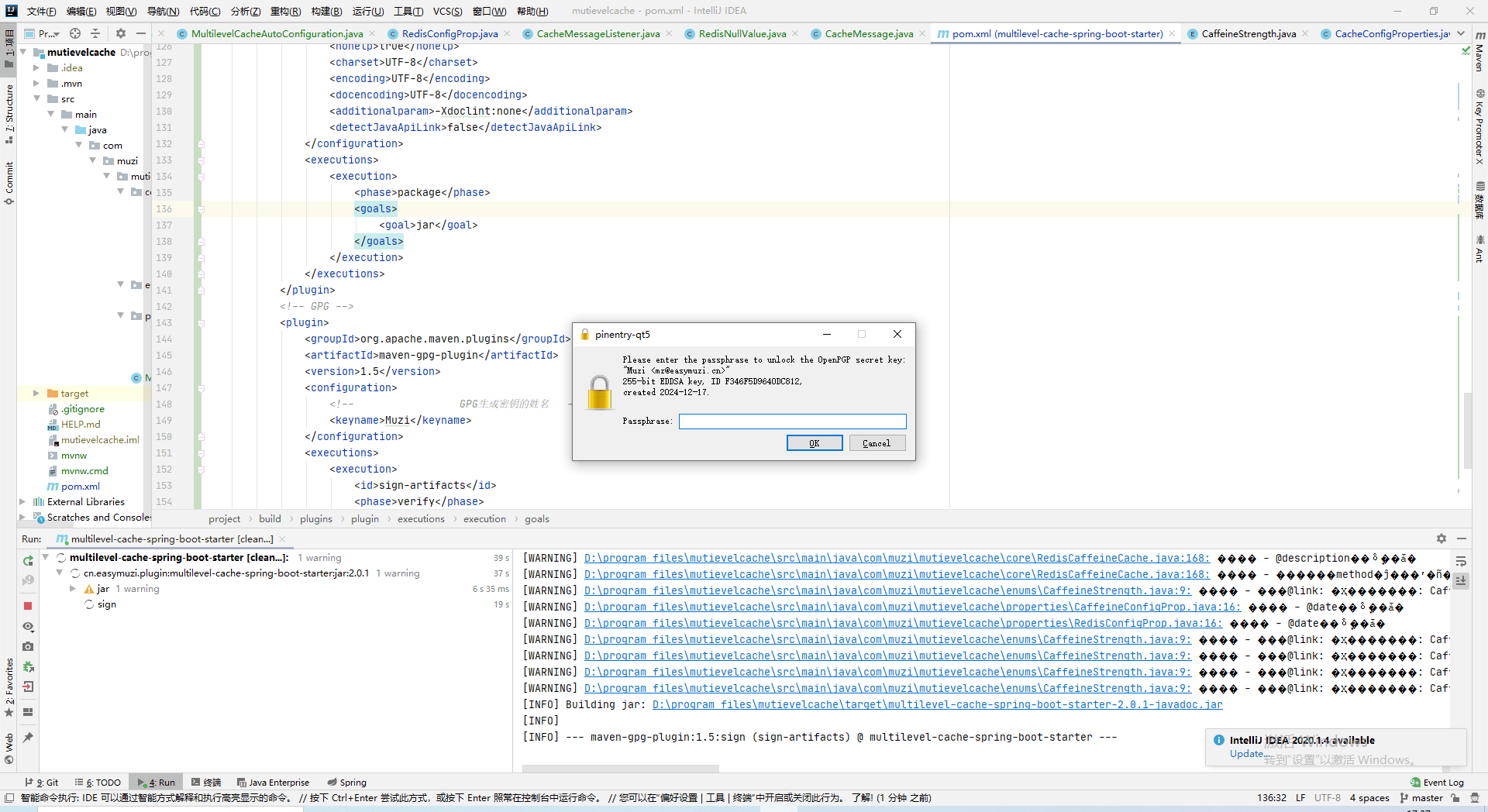Expand the .idea folder
The image size is (1488, 812).
[36, 68]
